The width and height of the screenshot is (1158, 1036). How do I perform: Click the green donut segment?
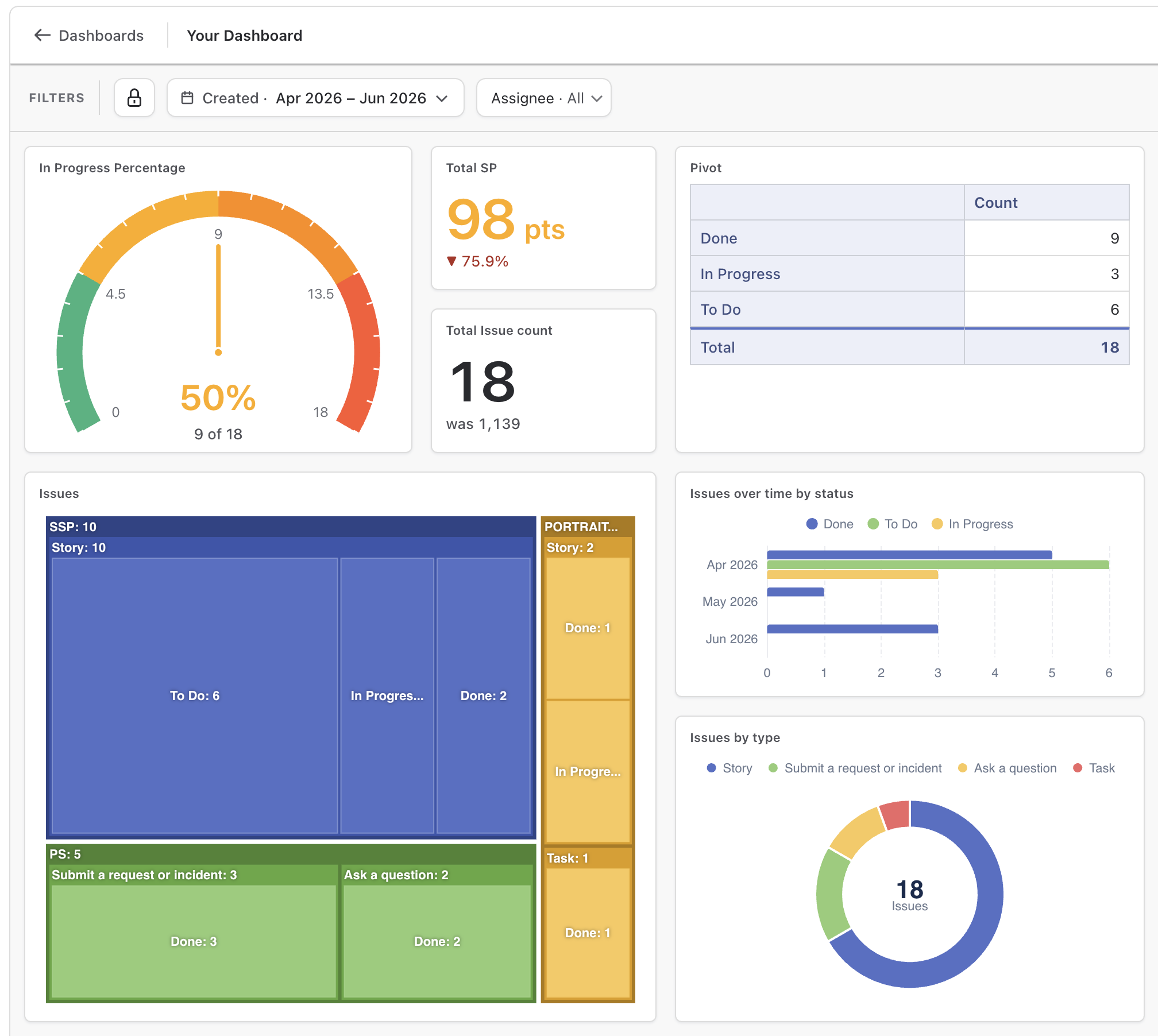click(x=831, y=894)
